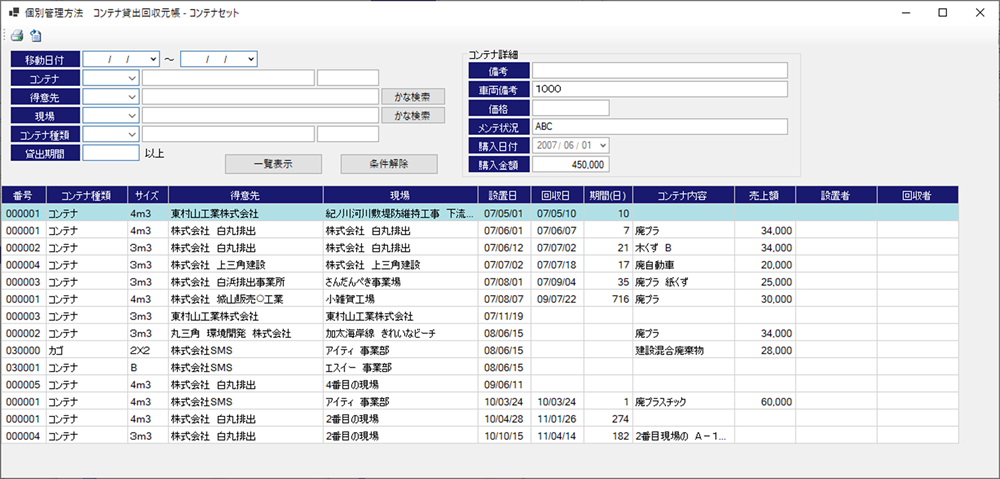
Task: Click the 4番目の現場 site cell
Action: coord(401,385)
